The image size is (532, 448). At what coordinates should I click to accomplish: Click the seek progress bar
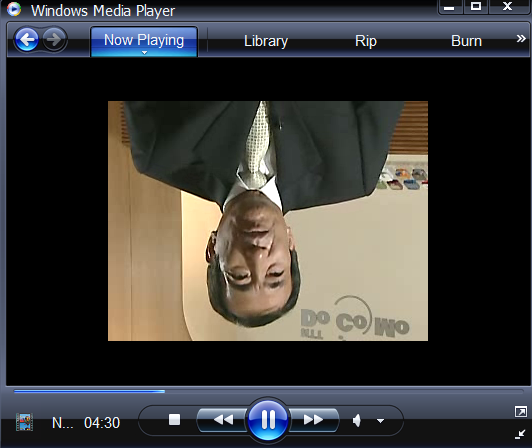268,391
